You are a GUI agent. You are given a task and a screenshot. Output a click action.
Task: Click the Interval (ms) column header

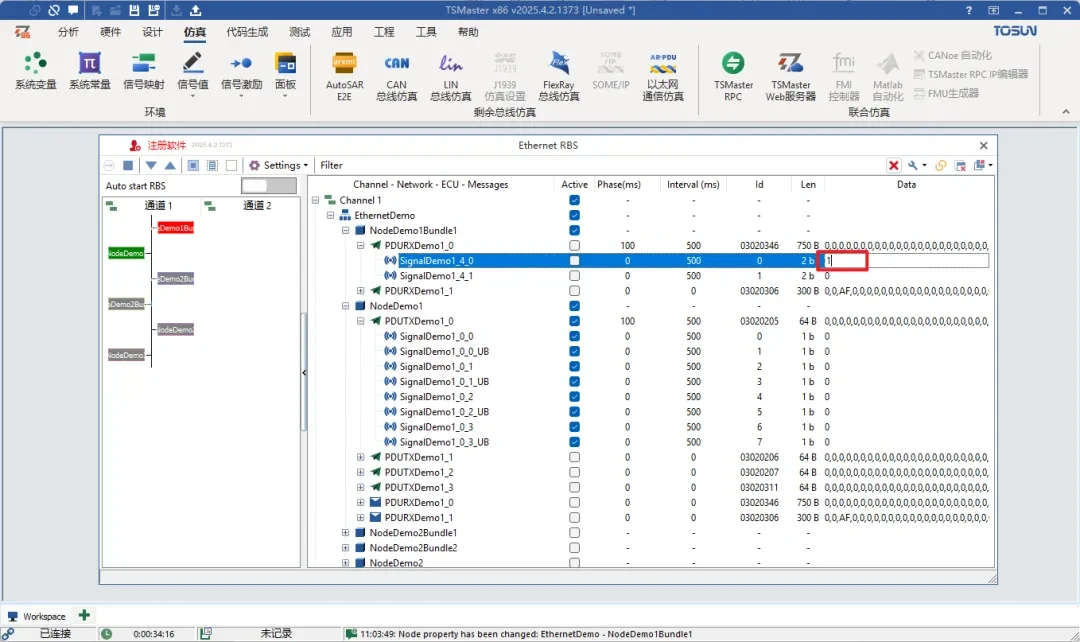coord(693,184)
